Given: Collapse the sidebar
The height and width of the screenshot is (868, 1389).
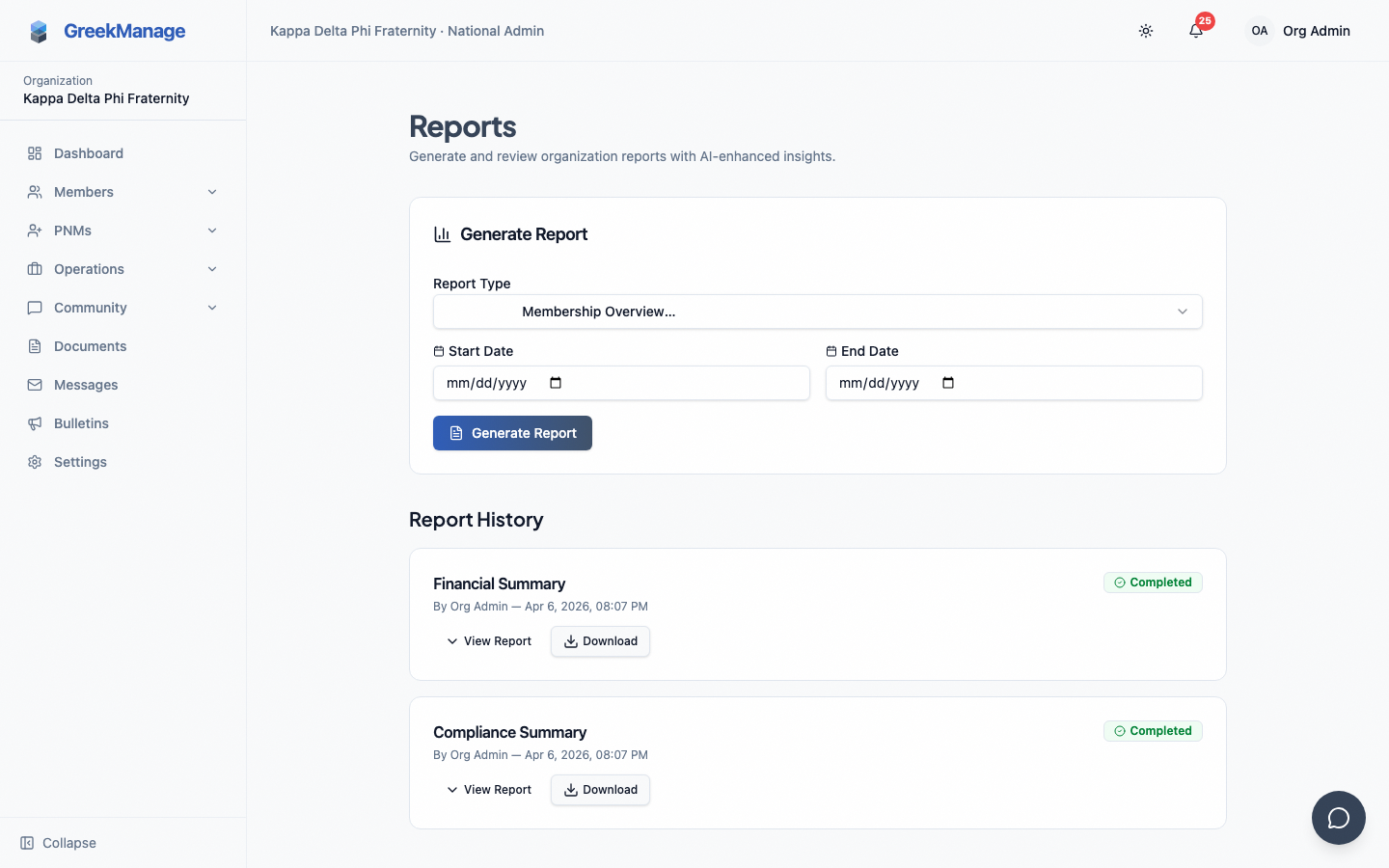Looking at the screenshot, I should (59, 843).
